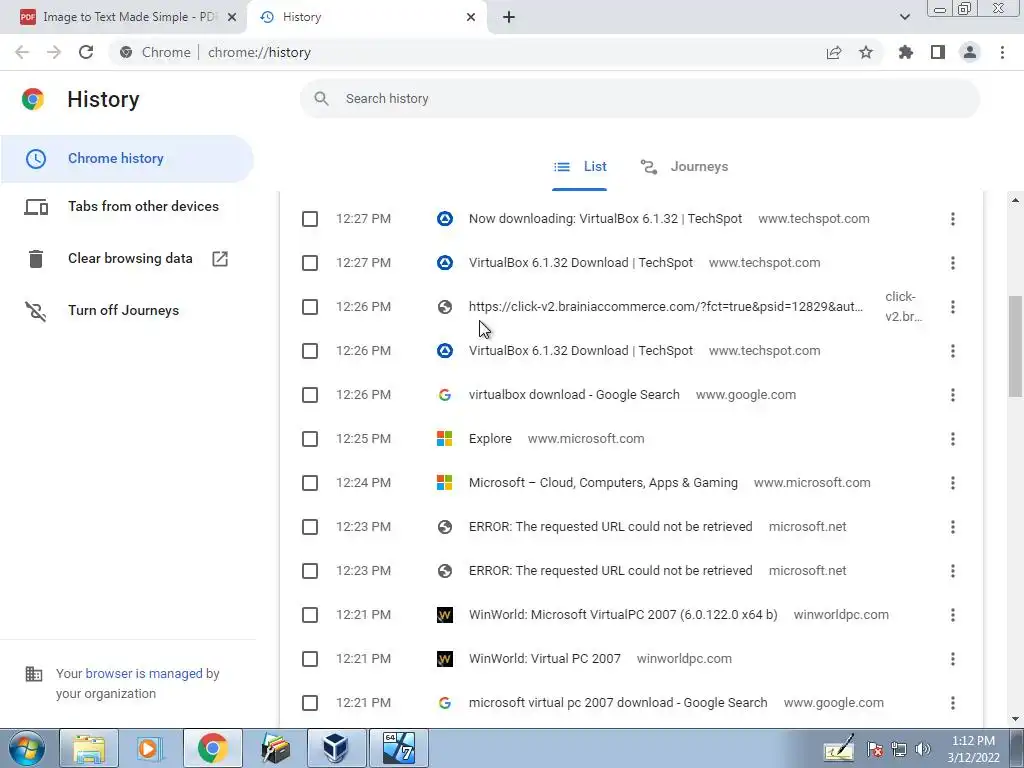Open Tabs from other devices
This screenshot has height=768, width=1024.
pyautogui.click(x=127, y=206)
